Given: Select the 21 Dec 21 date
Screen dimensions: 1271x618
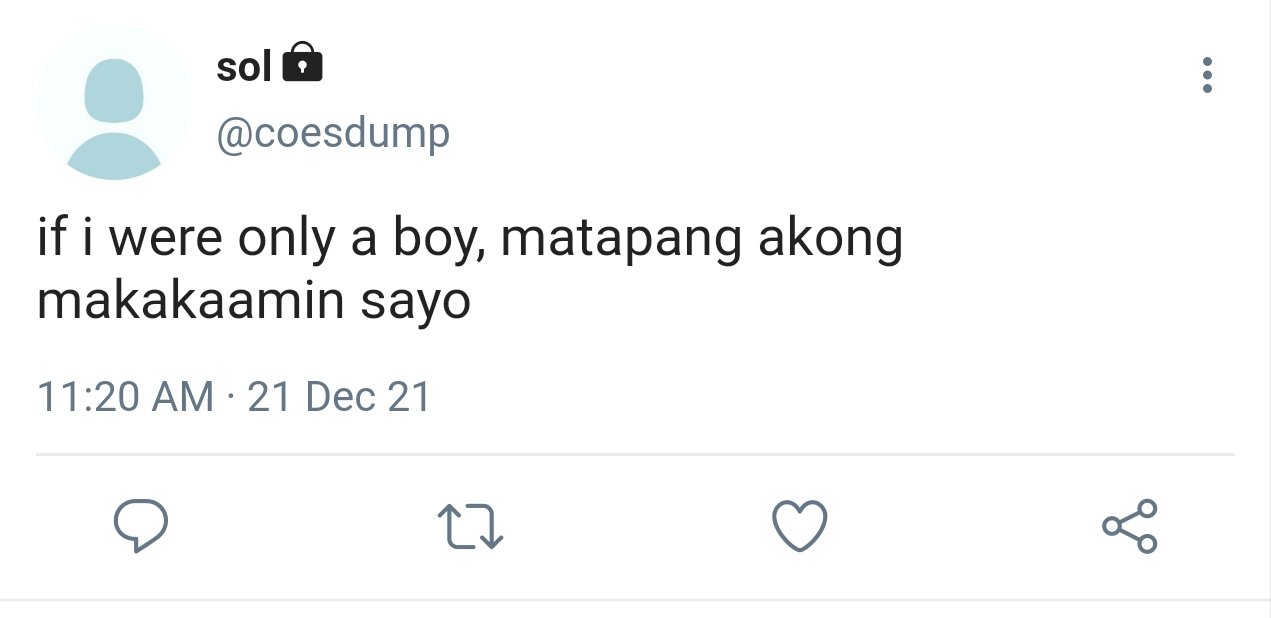Looking at the screenshot, I should click(339, 397).
